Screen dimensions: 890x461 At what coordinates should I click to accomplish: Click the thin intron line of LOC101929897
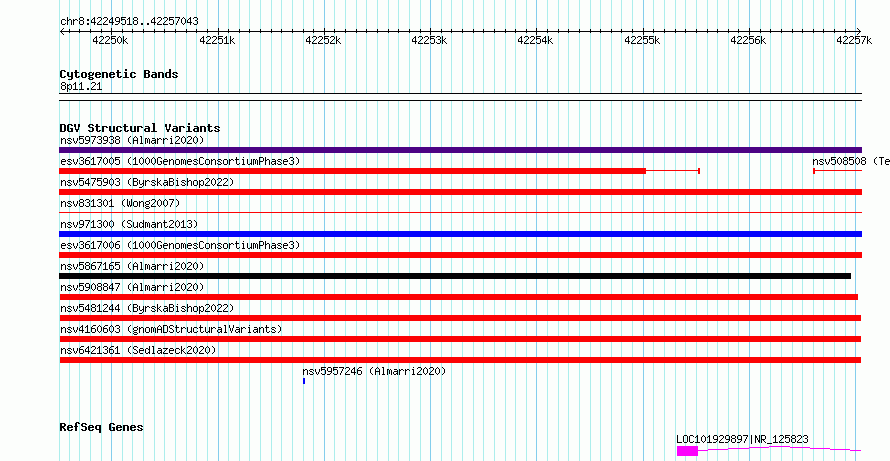pyautogui.click(x=780, y=449)
